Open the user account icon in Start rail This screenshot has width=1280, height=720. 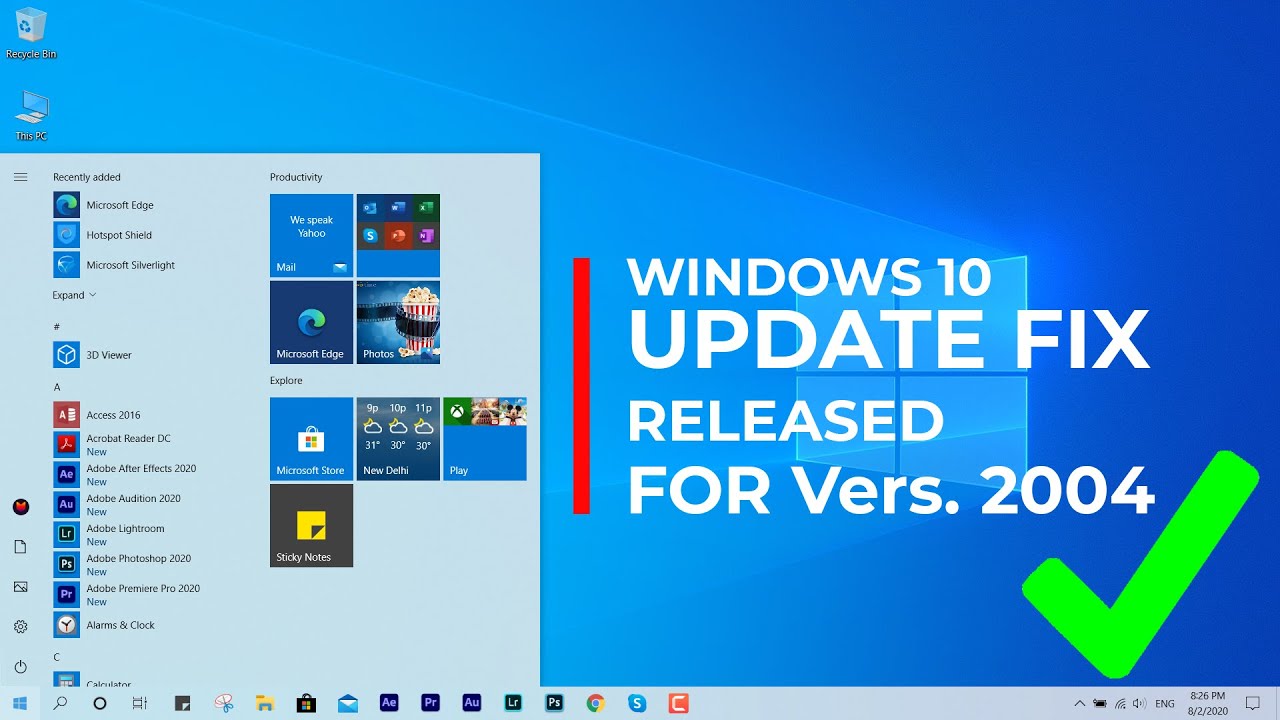tap(20, 507)
